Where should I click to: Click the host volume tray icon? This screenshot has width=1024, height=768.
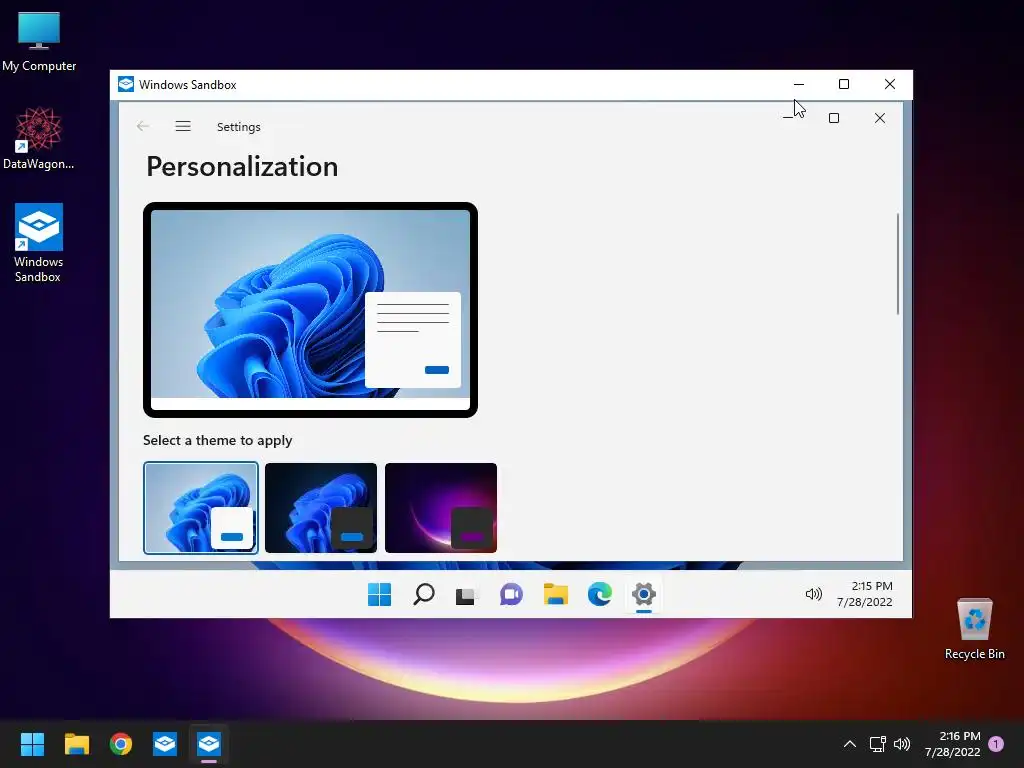point(902,744)
